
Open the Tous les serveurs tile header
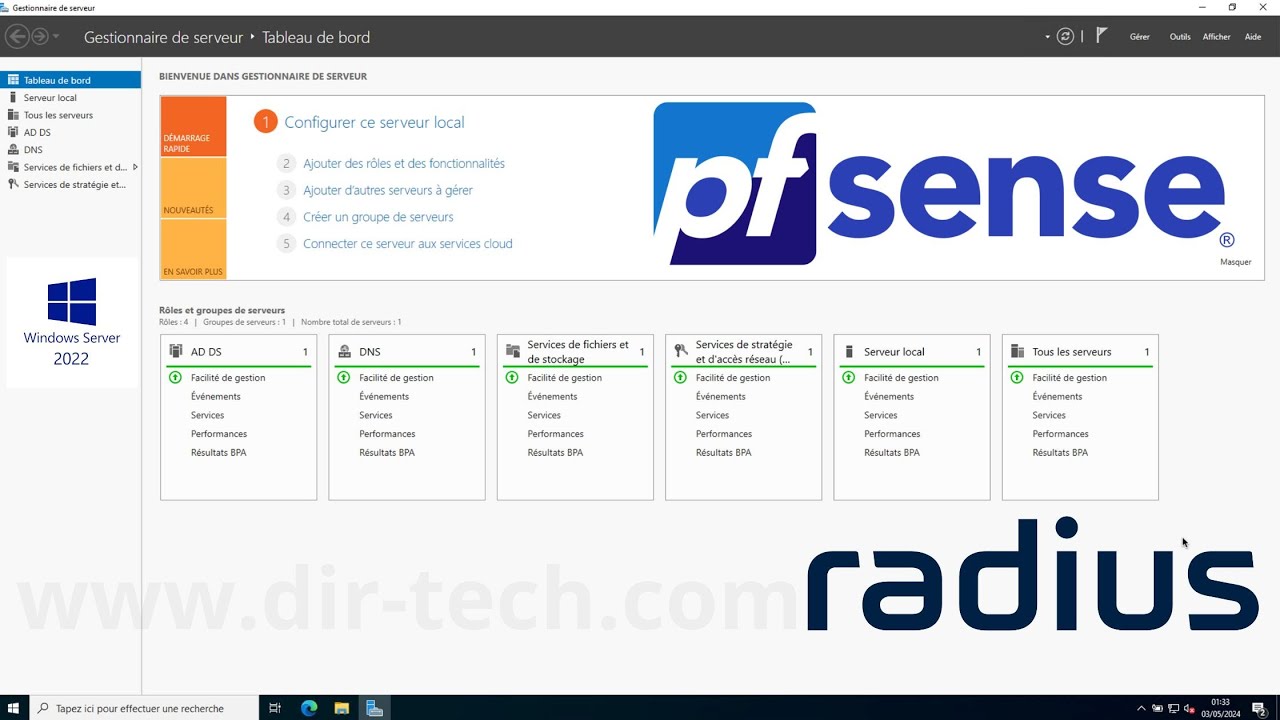point(1080,352)
